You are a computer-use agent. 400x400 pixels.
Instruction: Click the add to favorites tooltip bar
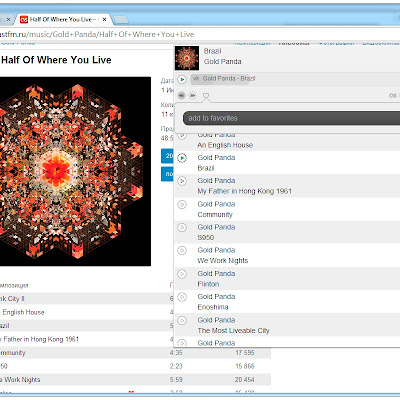click(292, 118)
